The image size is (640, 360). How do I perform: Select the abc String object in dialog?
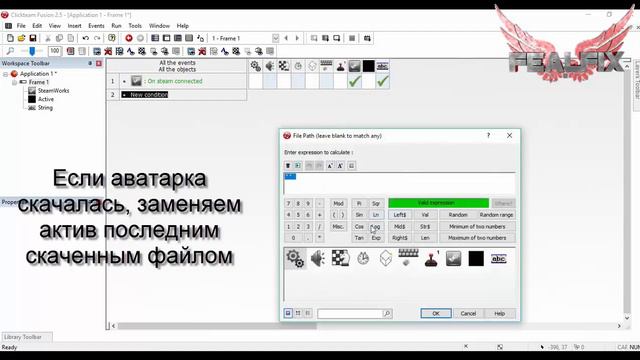pyautogui.click(x=499, y=258)
